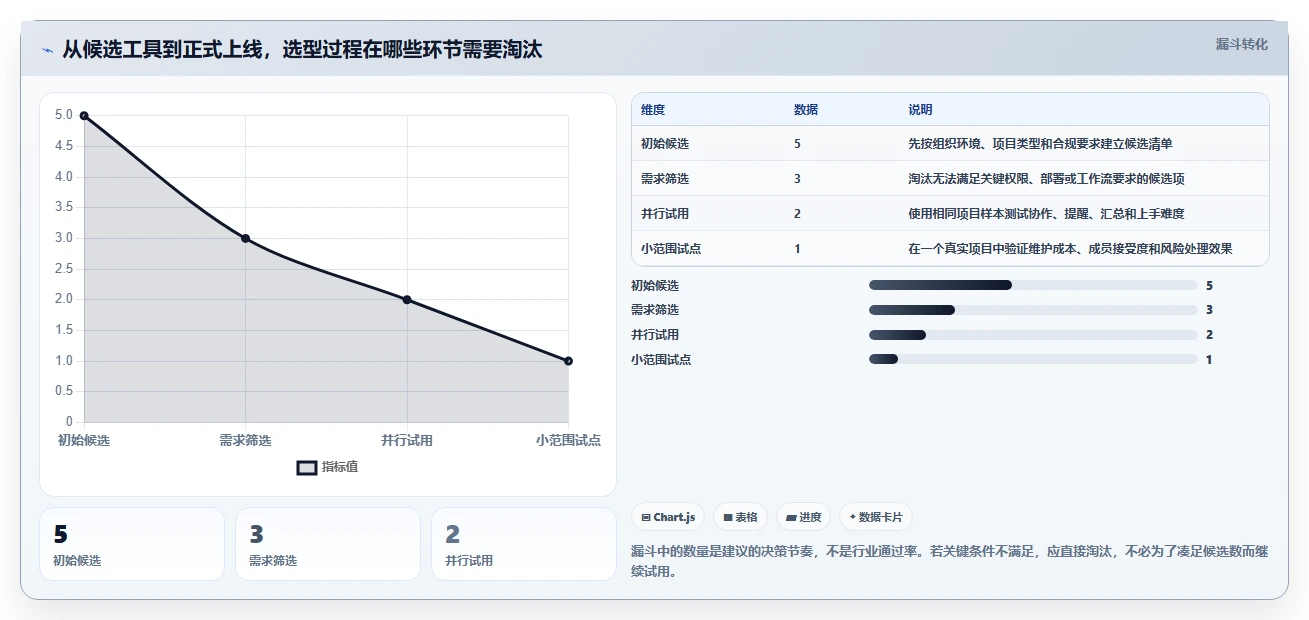Toggle the 指标值 legend item
The height and width of the screenshot is (620, 1309).
click(x=328, y=467)
